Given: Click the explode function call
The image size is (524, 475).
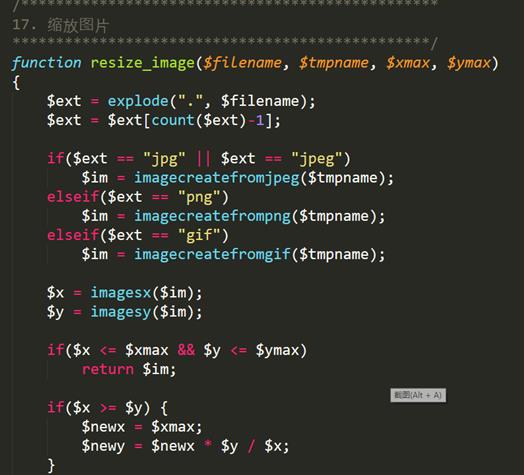Looking at the screenshot, I should (x=138, y=101).
